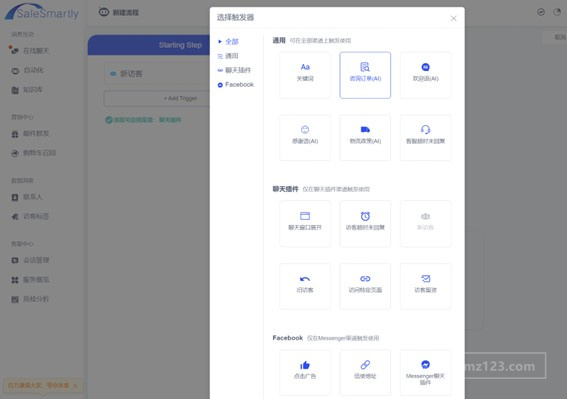The width and height of the screenshot is (567, 399).
Task: Pick the 欢迎语(AI) greeting trigger
Action: [x=425, y=75]
